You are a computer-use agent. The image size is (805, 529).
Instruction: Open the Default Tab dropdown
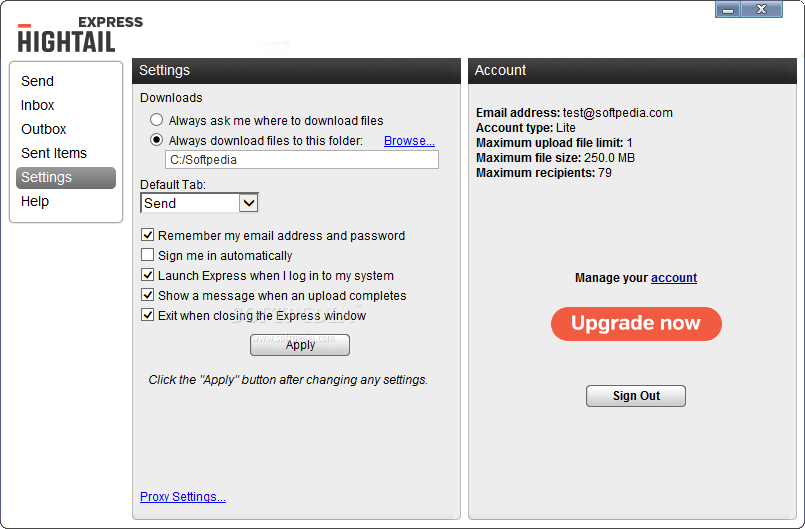199,203
